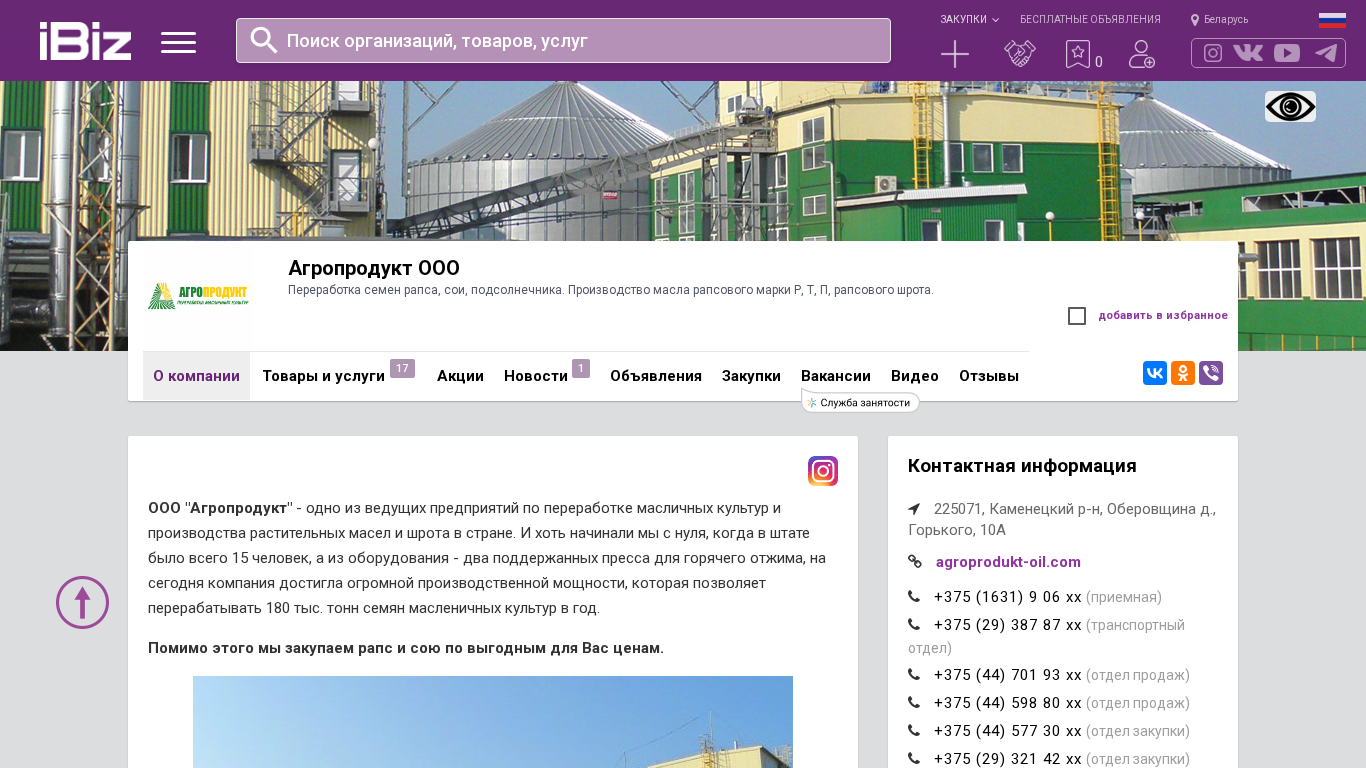1366x768 pixels.
Task: Open agroprodukt-oil.com website link
Action: coord(1008,562)
